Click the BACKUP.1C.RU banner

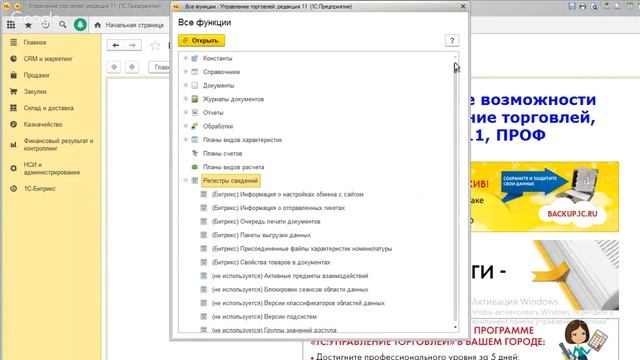click(x=545, y=196)
